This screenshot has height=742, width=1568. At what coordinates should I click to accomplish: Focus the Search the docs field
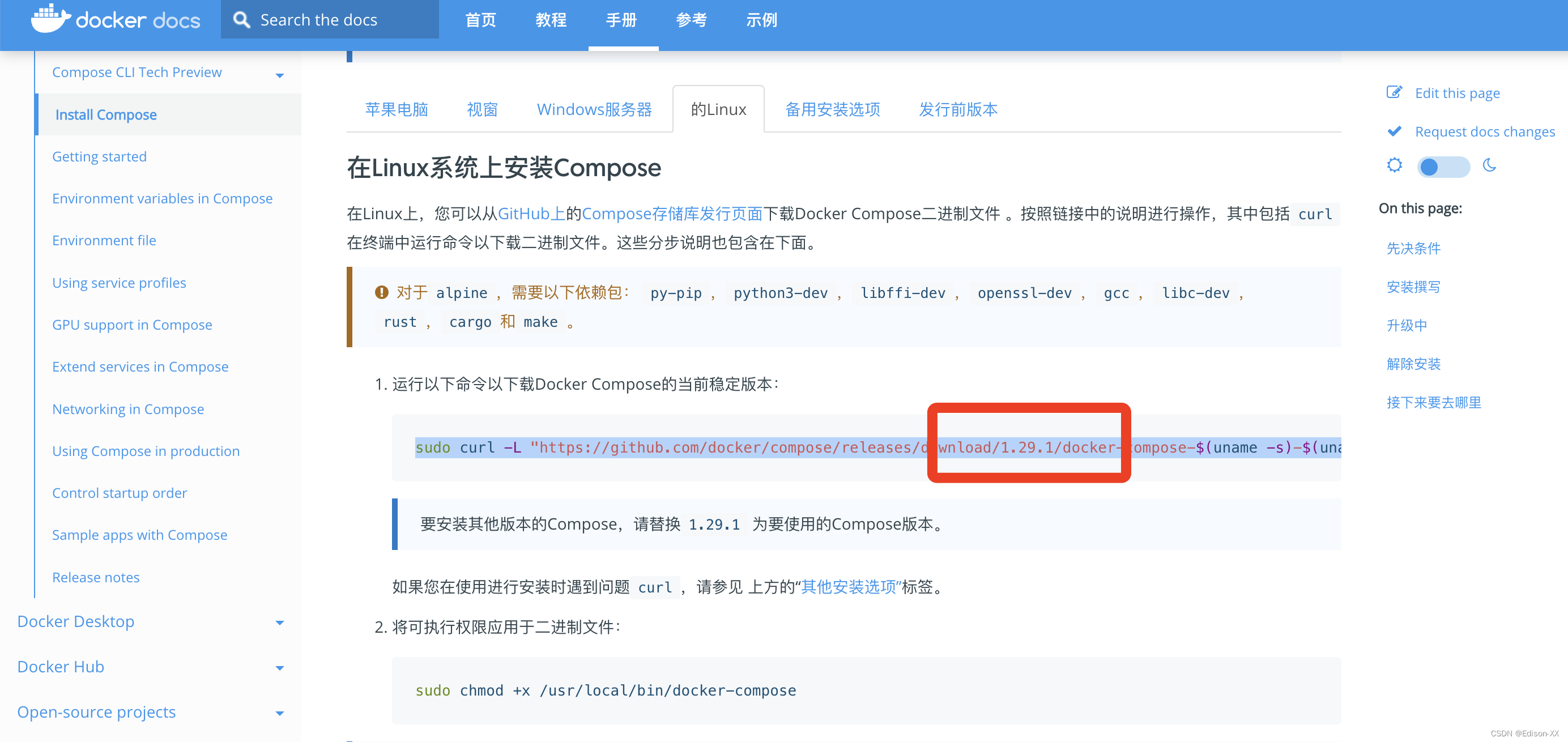tap(330, 19)
